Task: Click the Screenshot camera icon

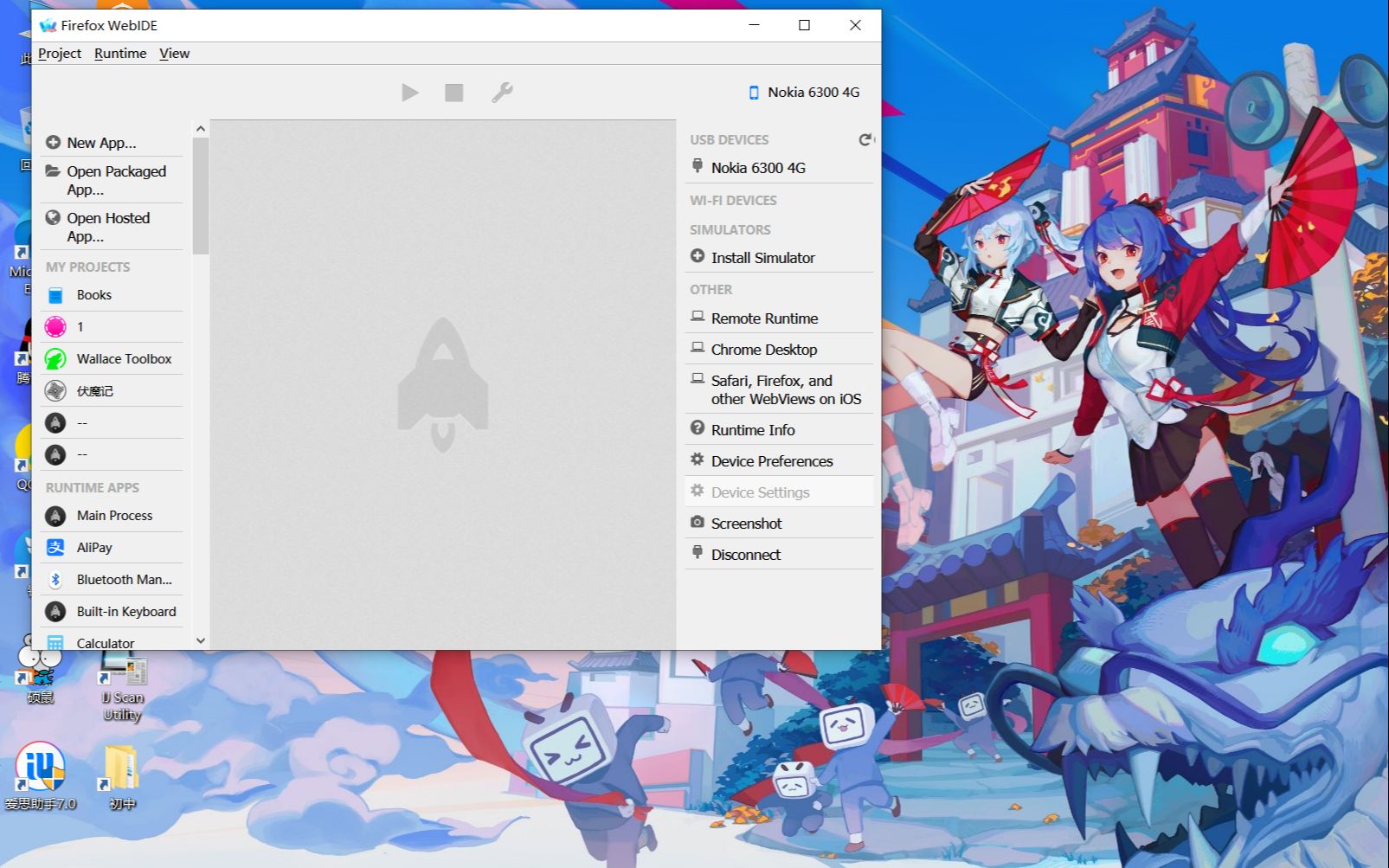Action: [x=698, y=522]
